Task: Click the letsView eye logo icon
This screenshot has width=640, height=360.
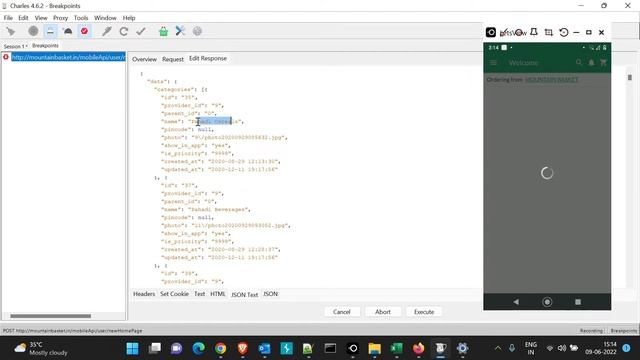Action: (x=491, y=32)
